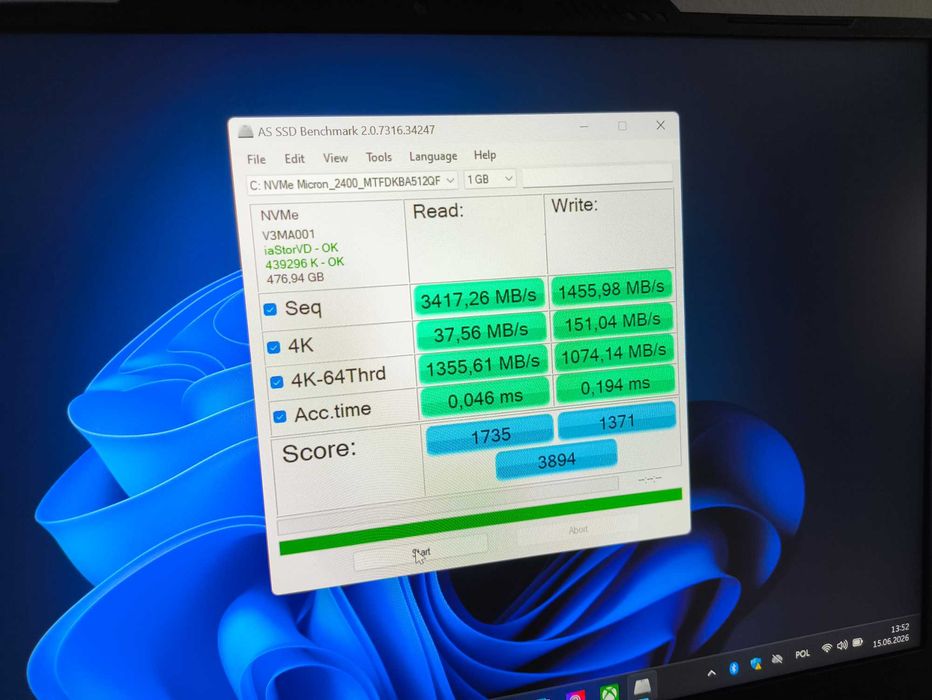
Task: Click the OneDrive cloud tray icon
Action: tap(777, 659)
